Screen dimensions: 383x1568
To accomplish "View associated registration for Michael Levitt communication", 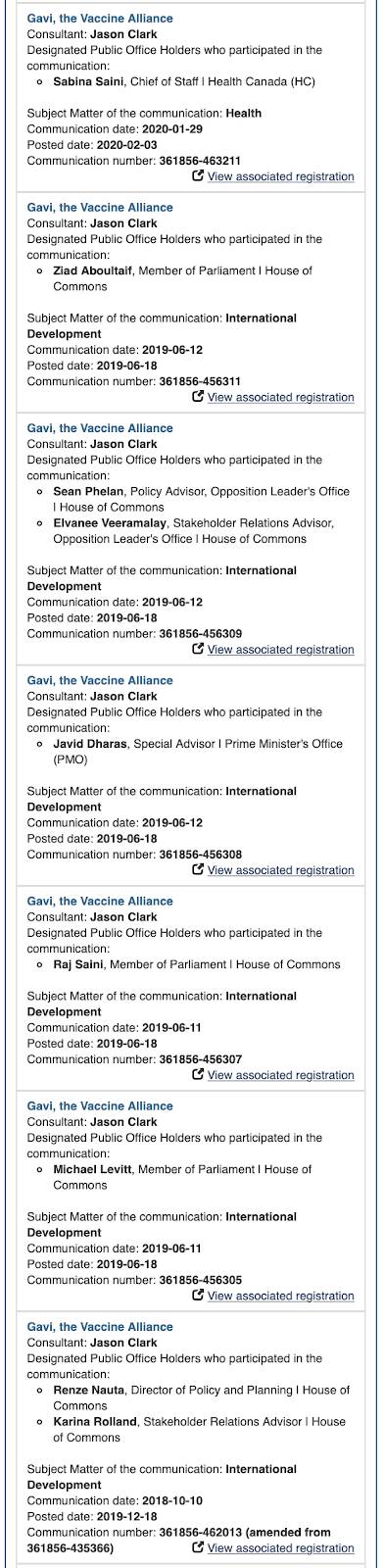I will coord(281,1296).
